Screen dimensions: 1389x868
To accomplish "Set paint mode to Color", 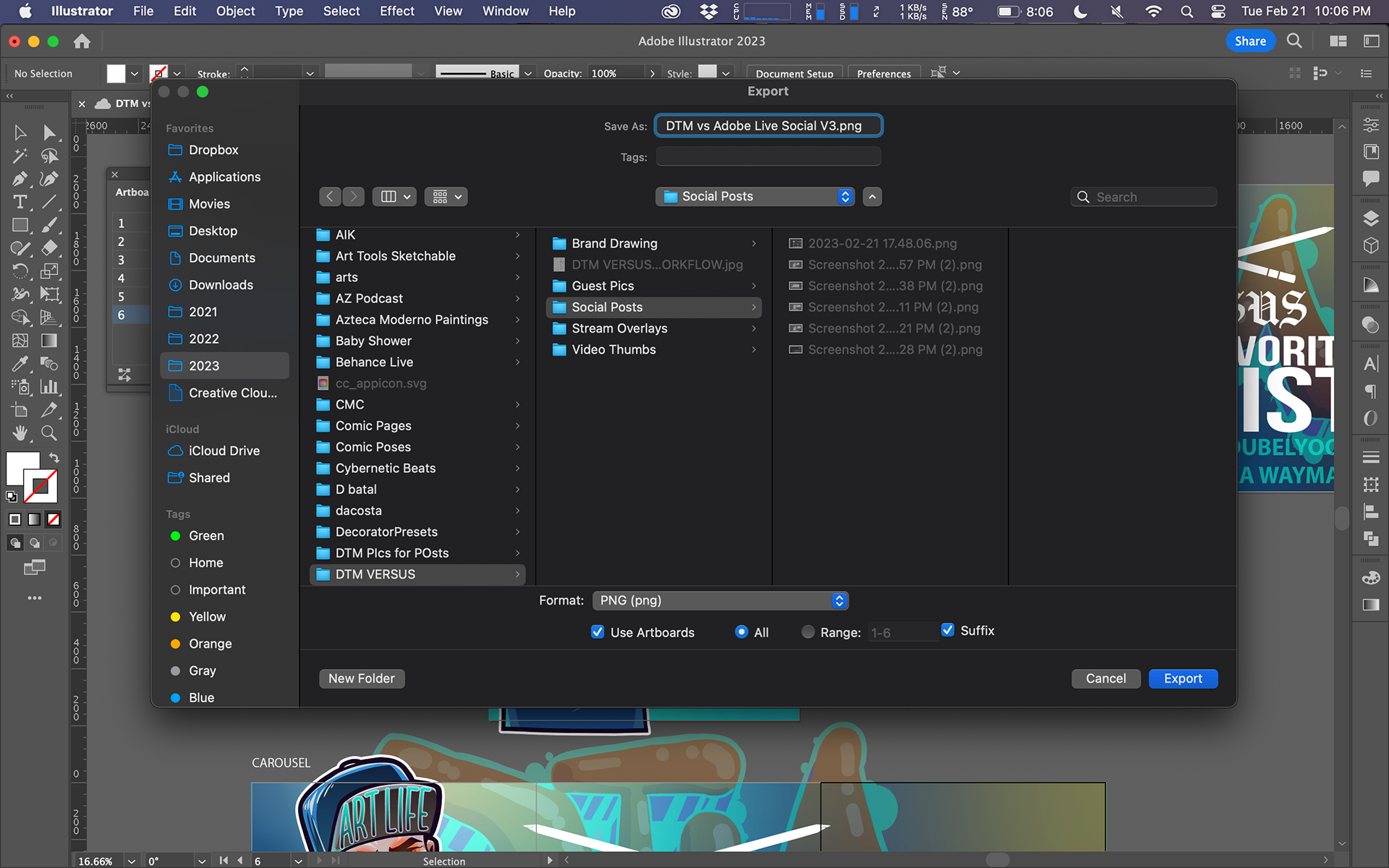I will pyautogui.click(x=14, y=519).
